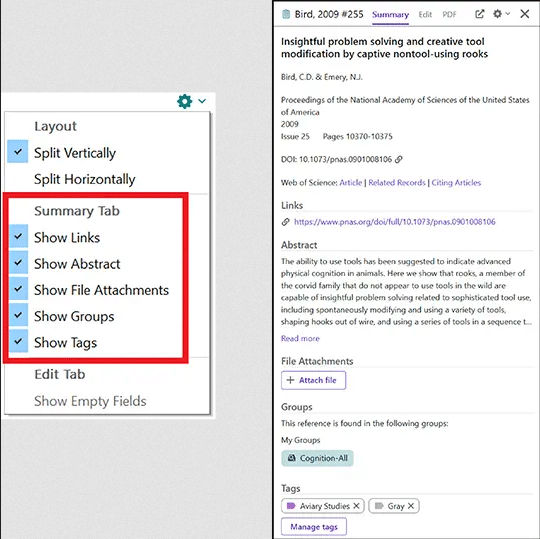The image size is (540, 539).
Task: Switch to the Edit tab
Action: pyautogui.click(x=425, y=14)
